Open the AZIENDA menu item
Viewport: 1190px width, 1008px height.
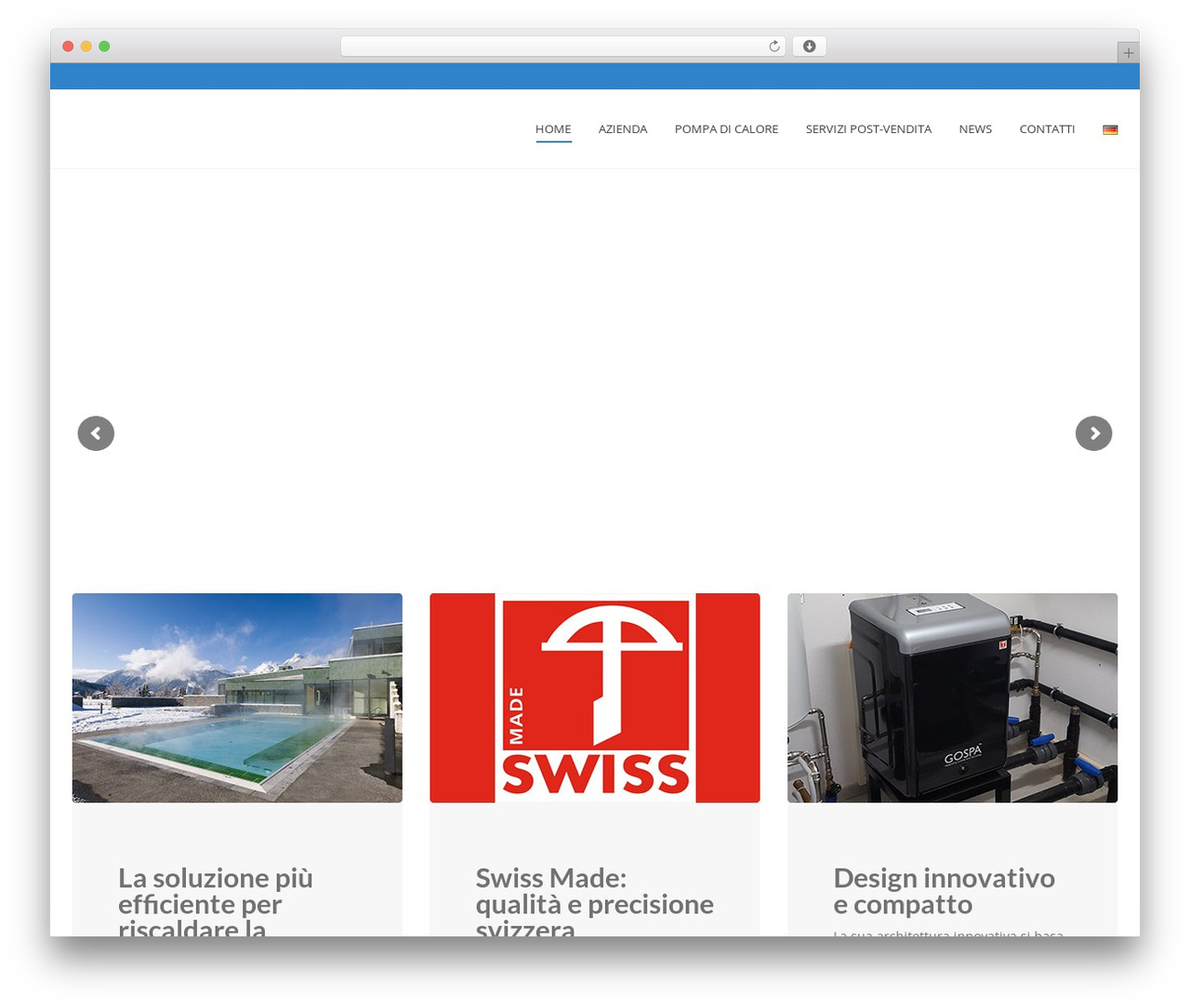point(623,129)
